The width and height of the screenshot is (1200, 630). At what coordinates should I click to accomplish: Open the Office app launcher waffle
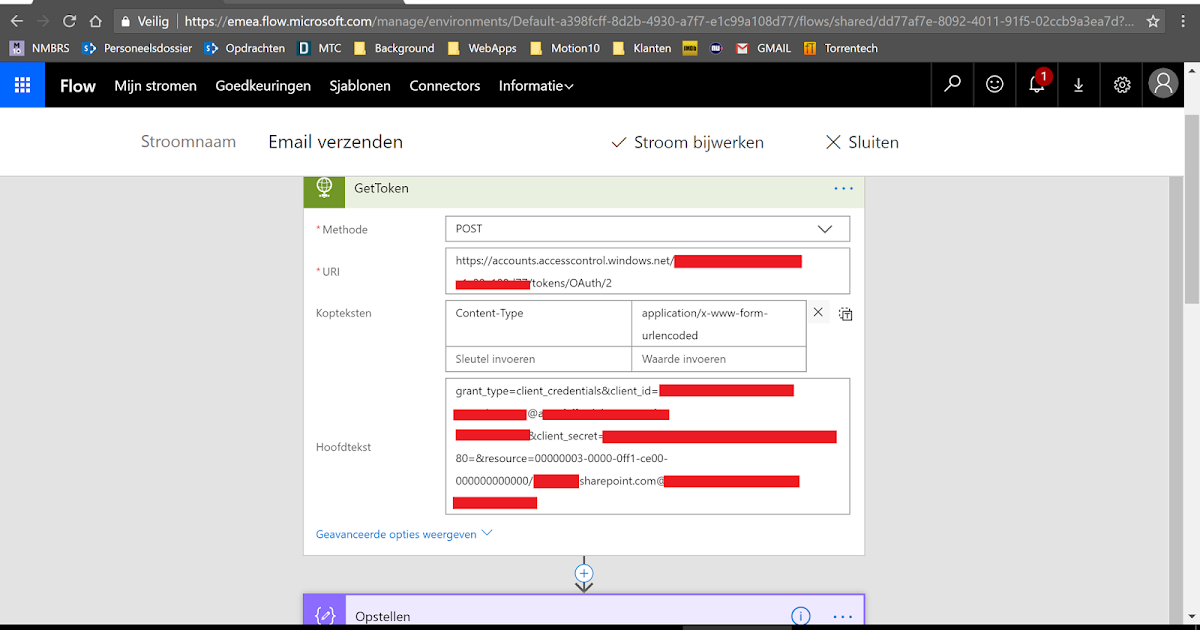22,85
